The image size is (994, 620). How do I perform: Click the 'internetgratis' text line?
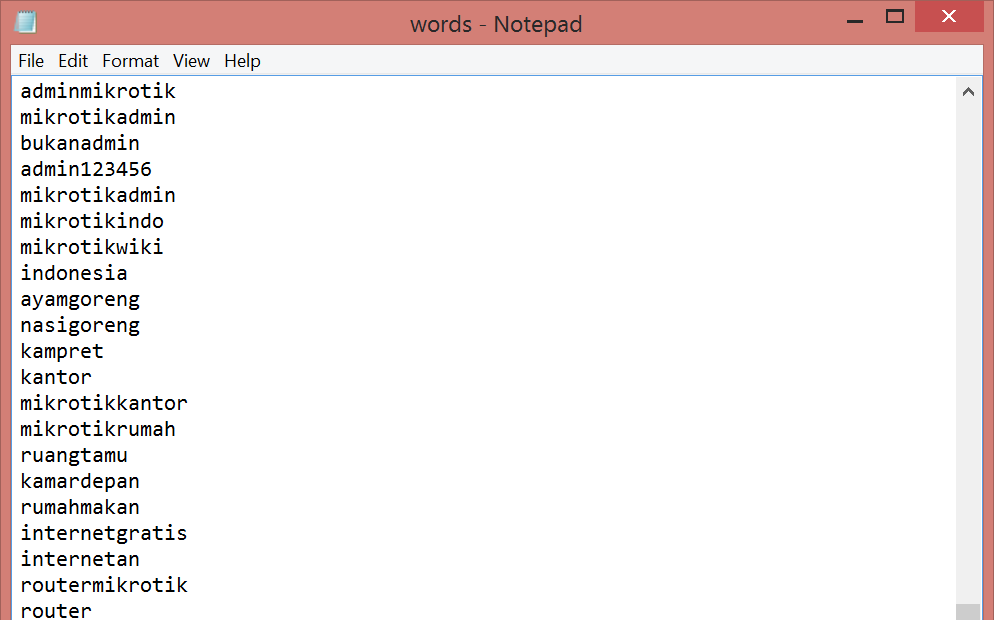point(104,534)
